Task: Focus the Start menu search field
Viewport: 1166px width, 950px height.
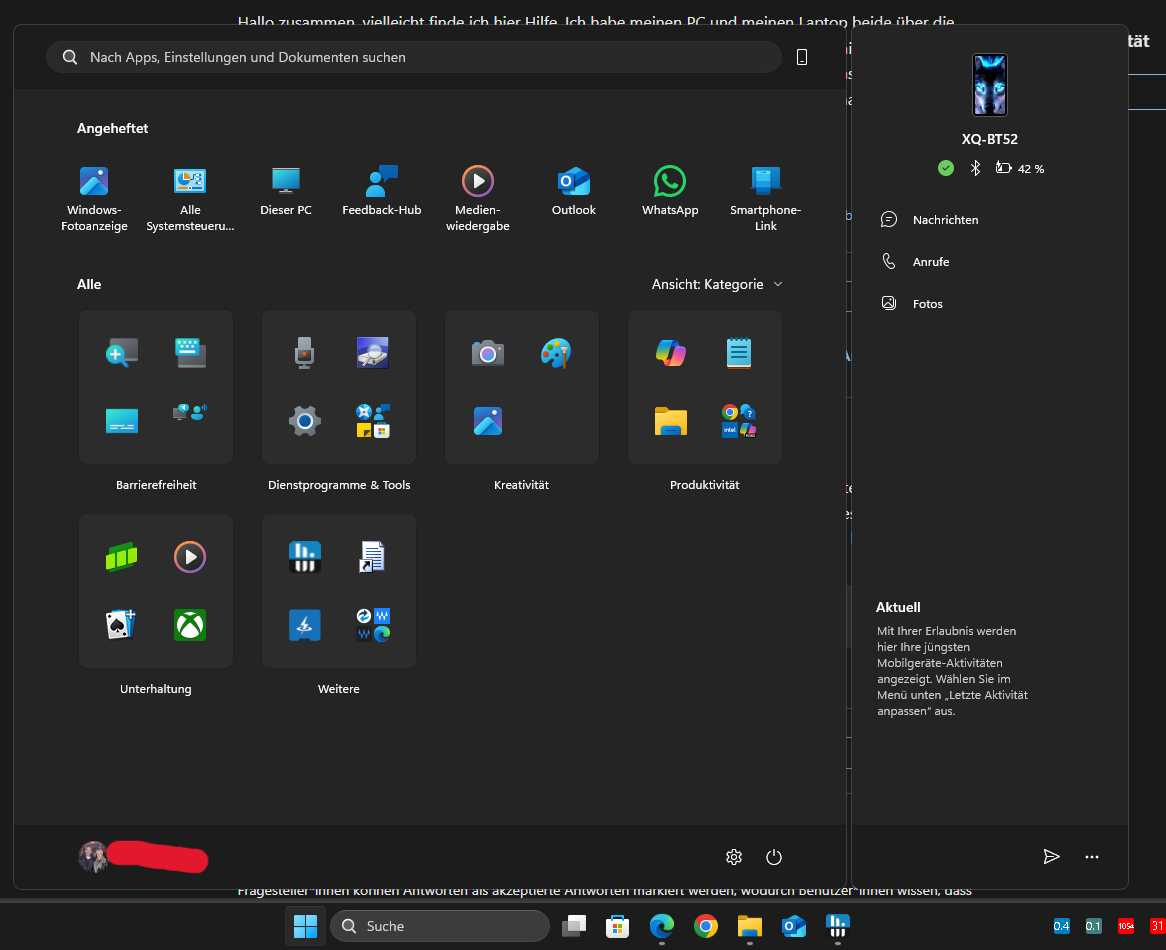Action: 413,57
